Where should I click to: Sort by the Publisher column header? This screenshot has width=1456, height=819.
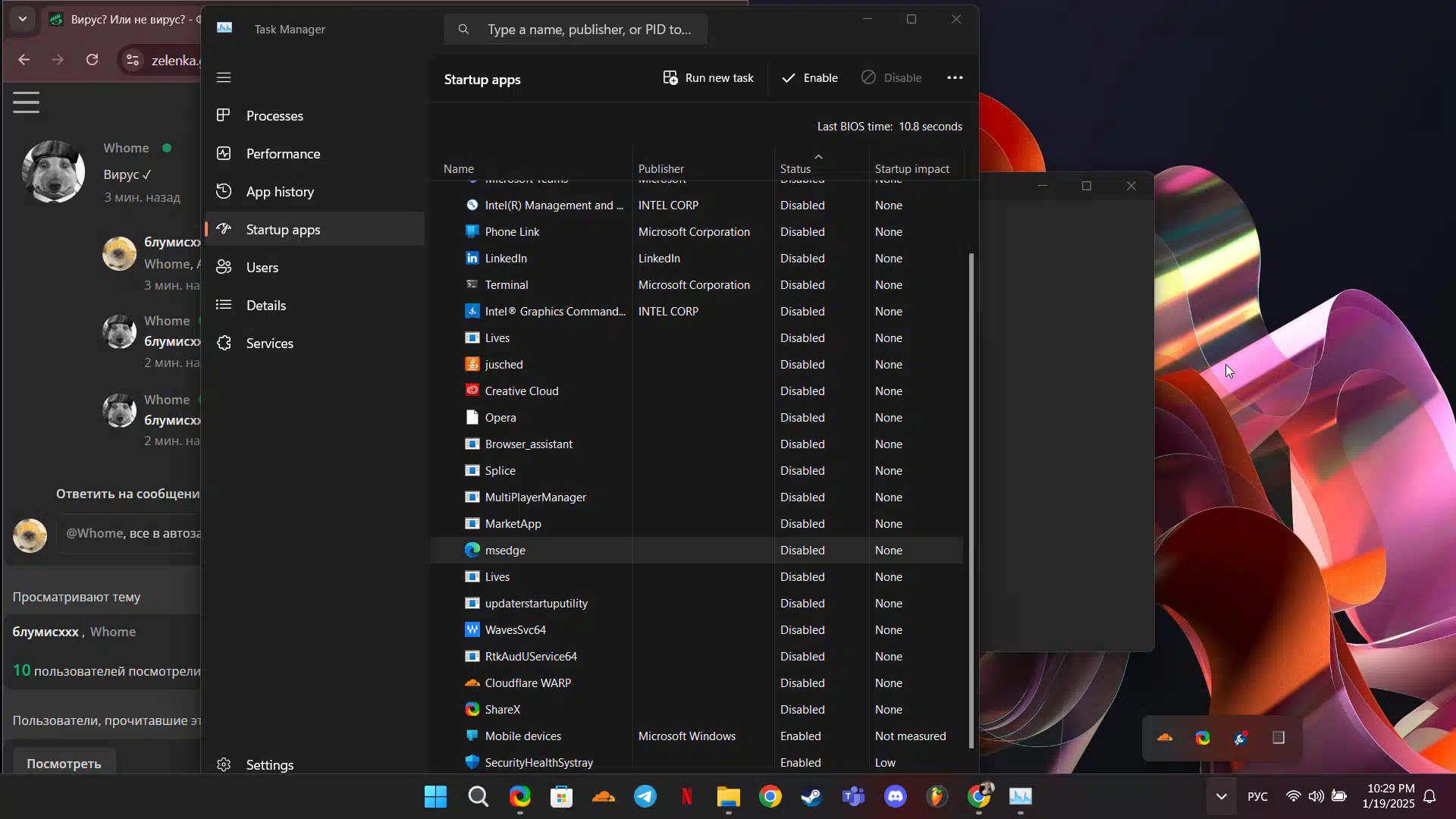[661, 168]
